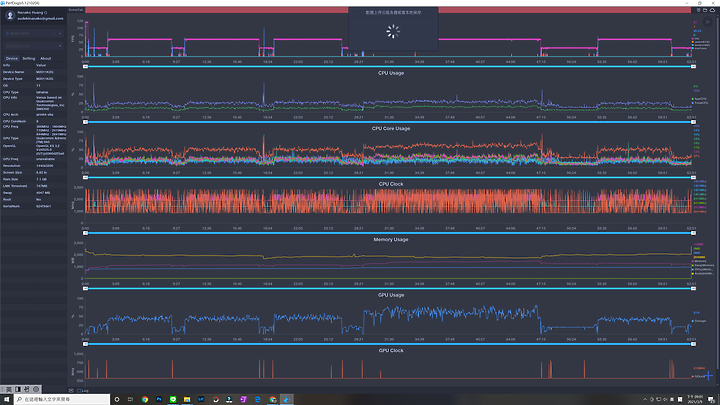Switch to the About tab
The image size is (720, 405).
(x=45, y=58)
